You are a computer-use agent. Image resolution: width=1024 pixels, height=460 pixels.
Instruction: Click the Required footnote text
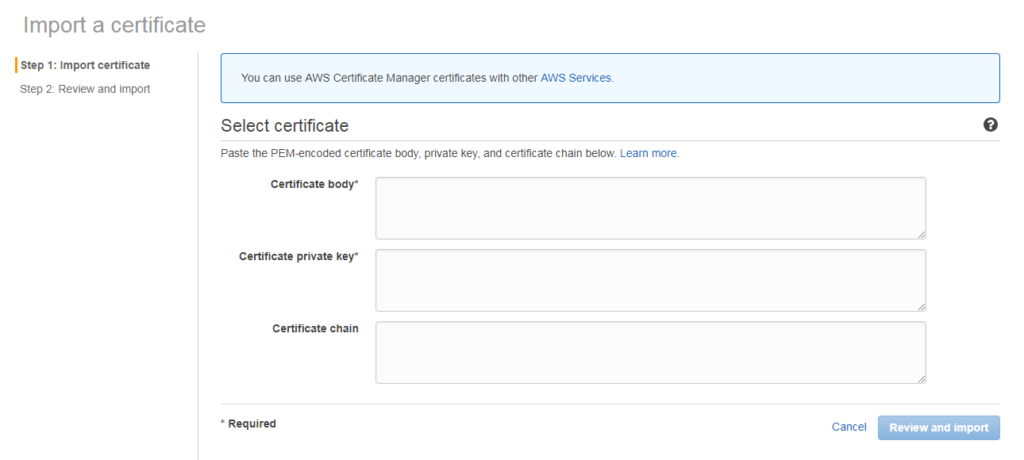click(x=248, y=423)
